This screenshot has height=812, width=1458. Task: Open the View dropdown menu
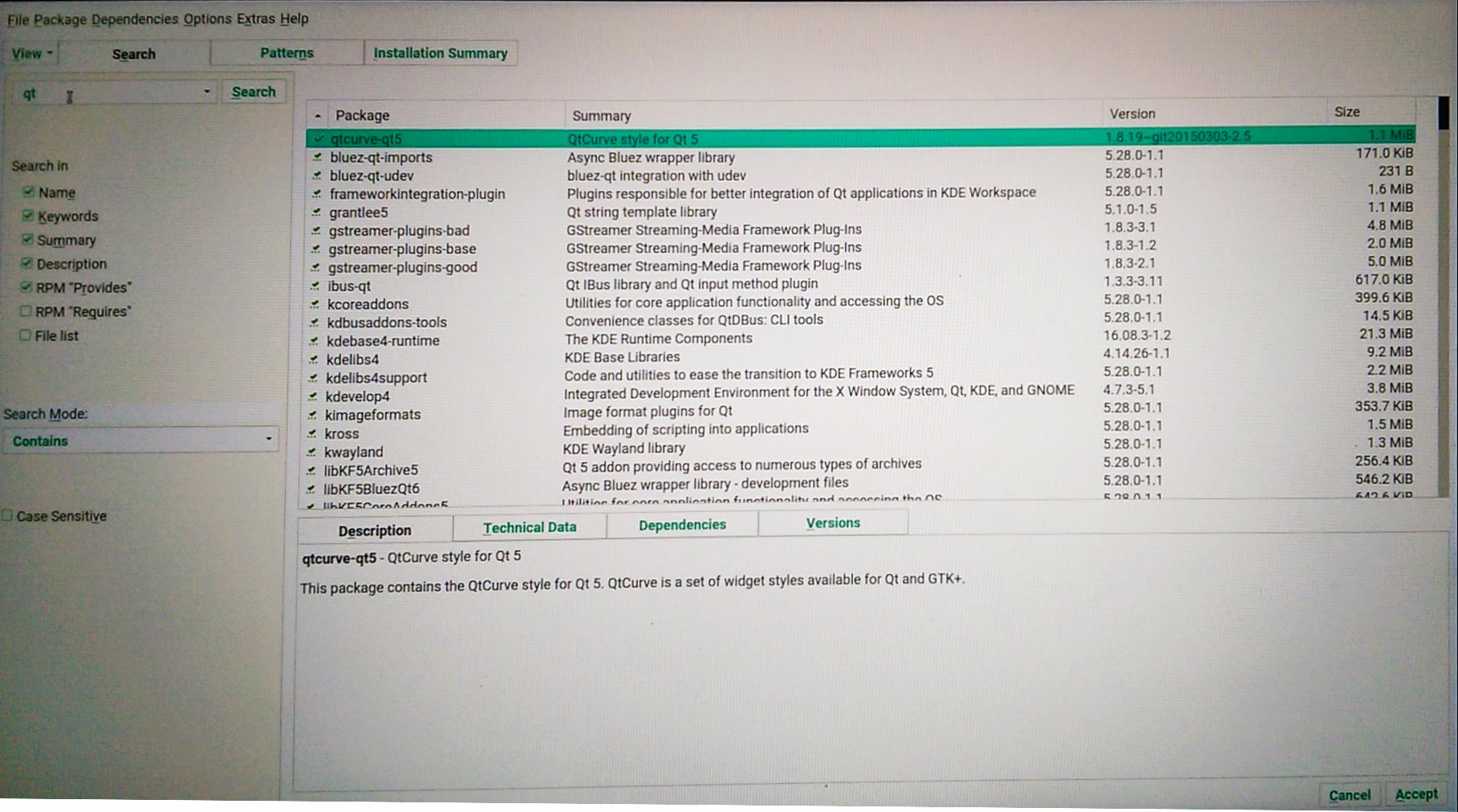32,54
